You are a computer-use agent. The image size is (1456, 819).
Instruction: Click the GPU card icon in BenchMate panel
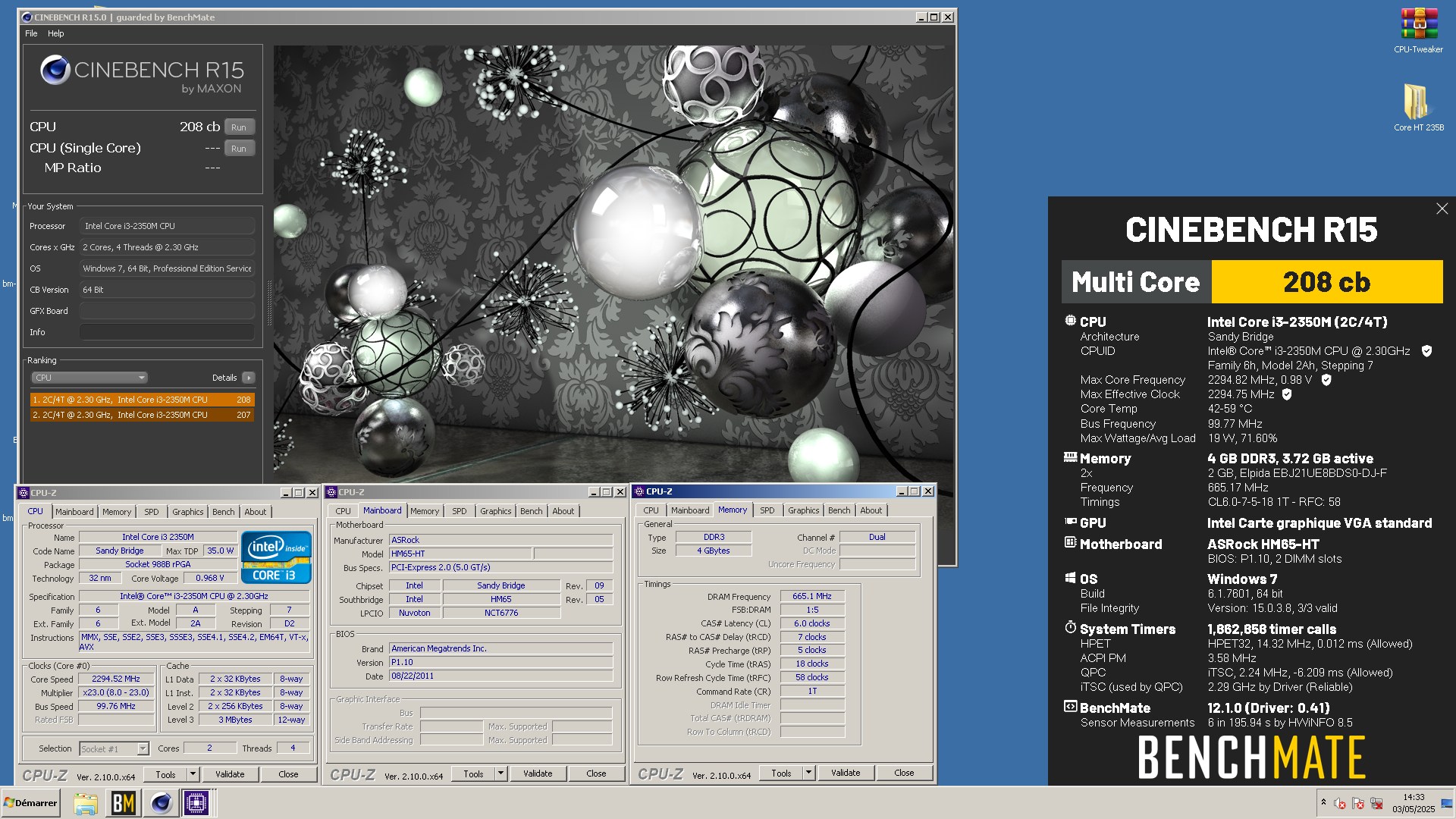click(x=1070, y=522)
